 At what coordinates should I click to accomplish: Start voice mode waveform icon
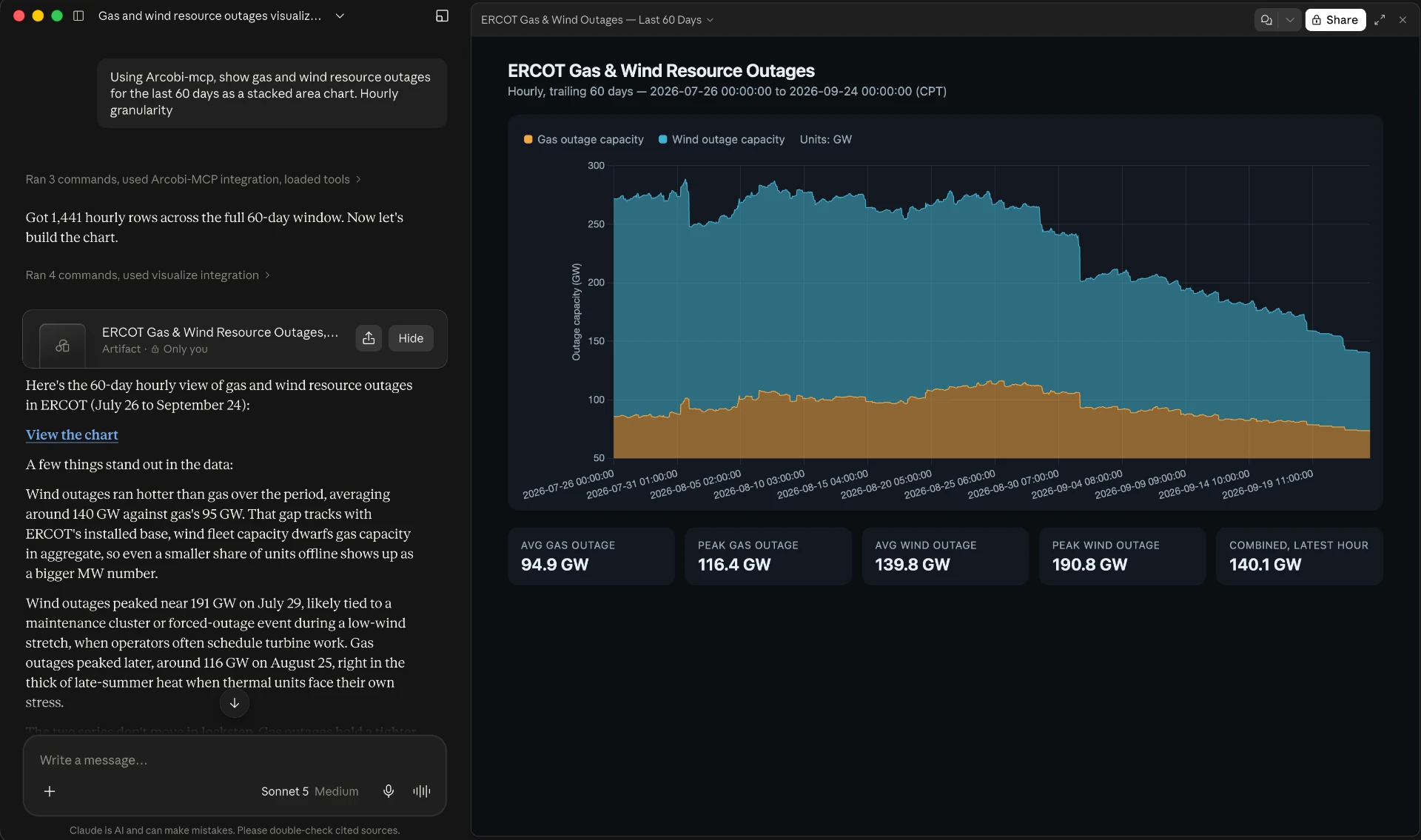422,791
